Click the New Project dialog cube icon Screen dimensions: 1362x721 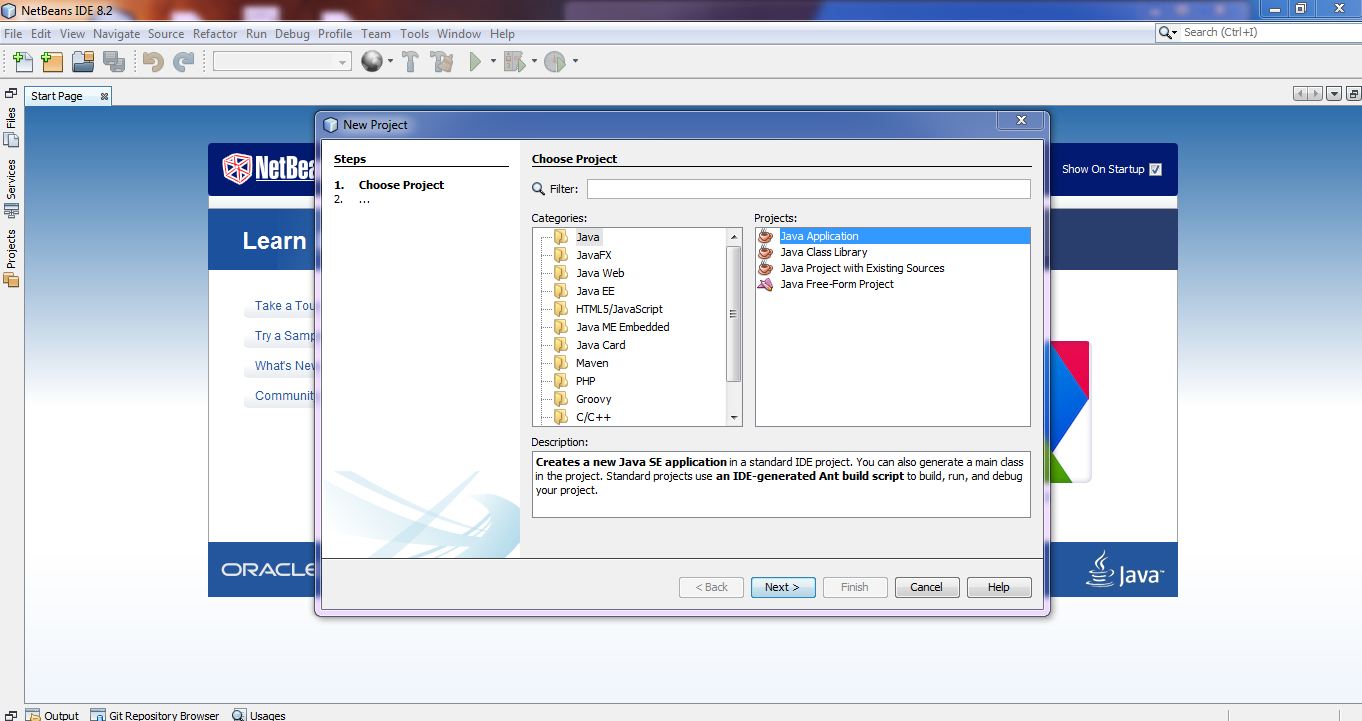[331, 125]
